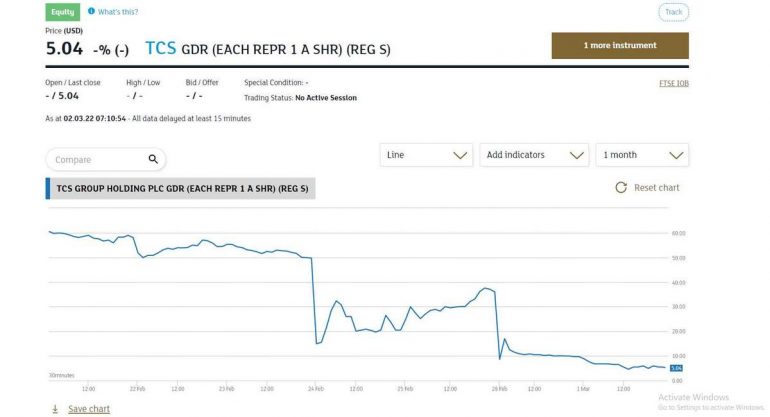Viewport: 770px width, 417px height.
Task: Click the magnifier icon in Compare box
Action: 153,159
